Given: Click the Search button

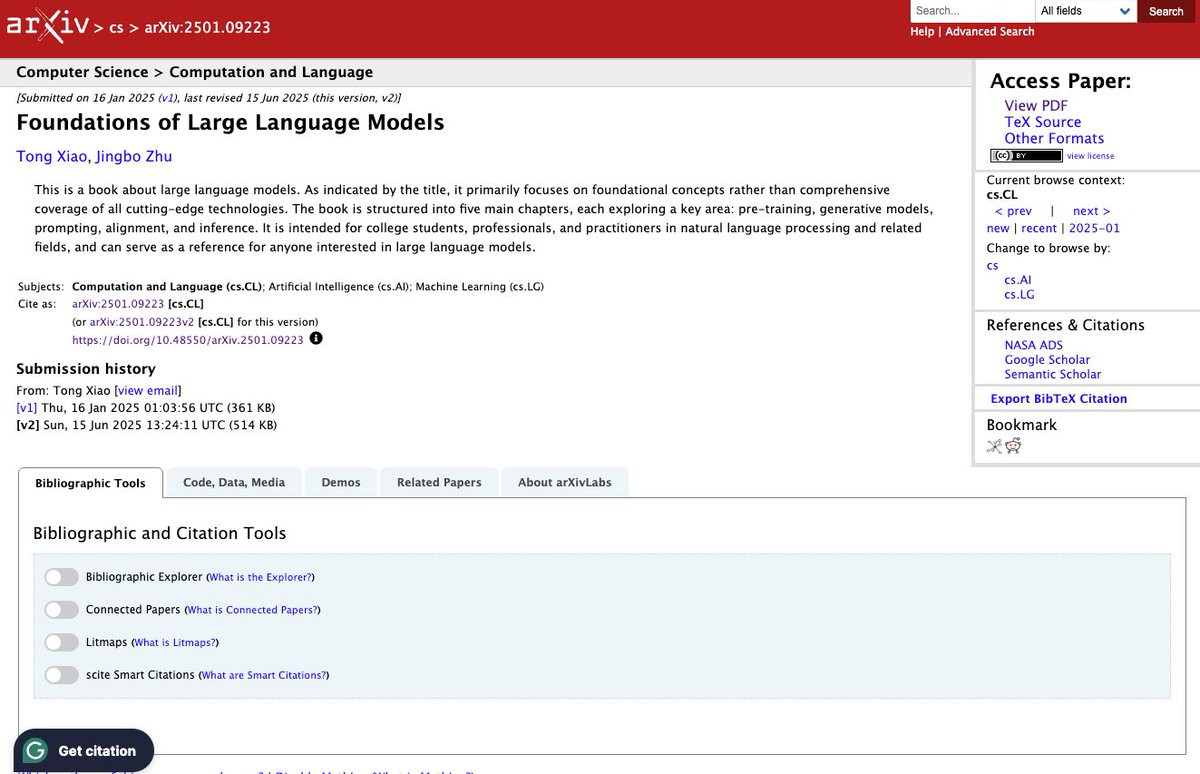Looking at the screenshot, I should [1166, 11].
